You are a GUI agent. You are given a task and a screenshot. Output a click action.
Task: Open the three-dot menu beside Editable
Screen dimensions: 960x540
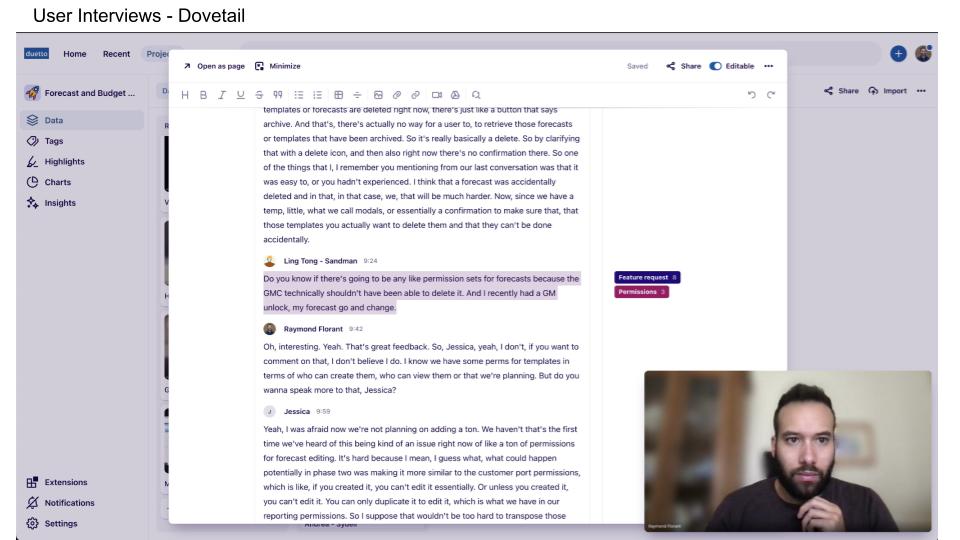pyautogui.click(x=768, y=66)
